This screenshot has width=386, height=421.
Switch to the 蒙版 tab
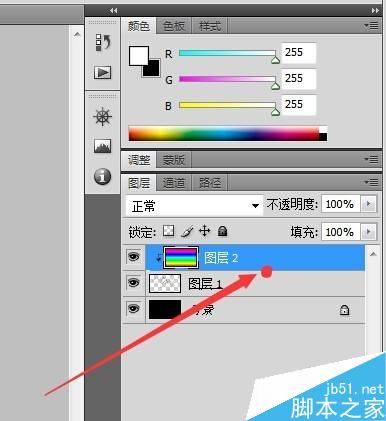click(174, 160)
